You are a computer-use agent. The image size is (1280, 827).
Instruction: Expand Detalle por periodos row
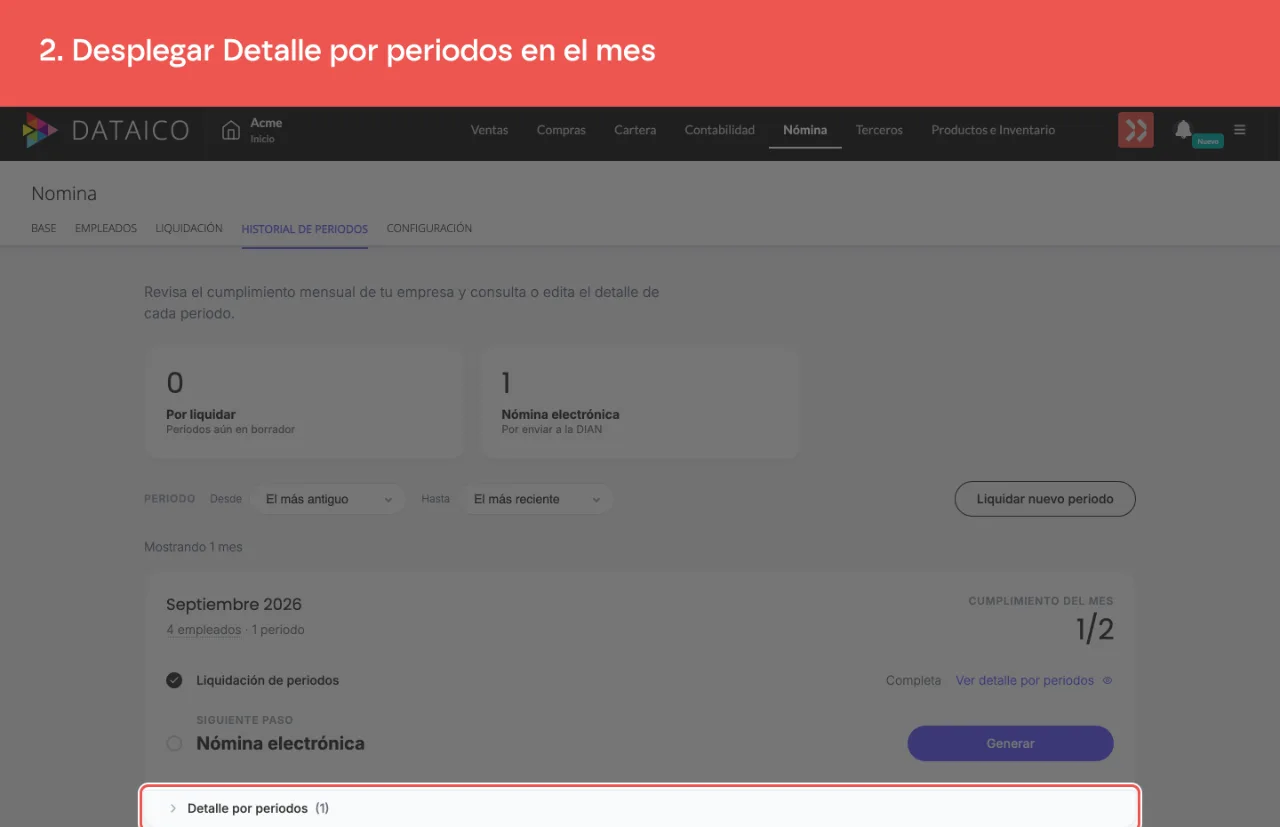[x=640, y=808]
